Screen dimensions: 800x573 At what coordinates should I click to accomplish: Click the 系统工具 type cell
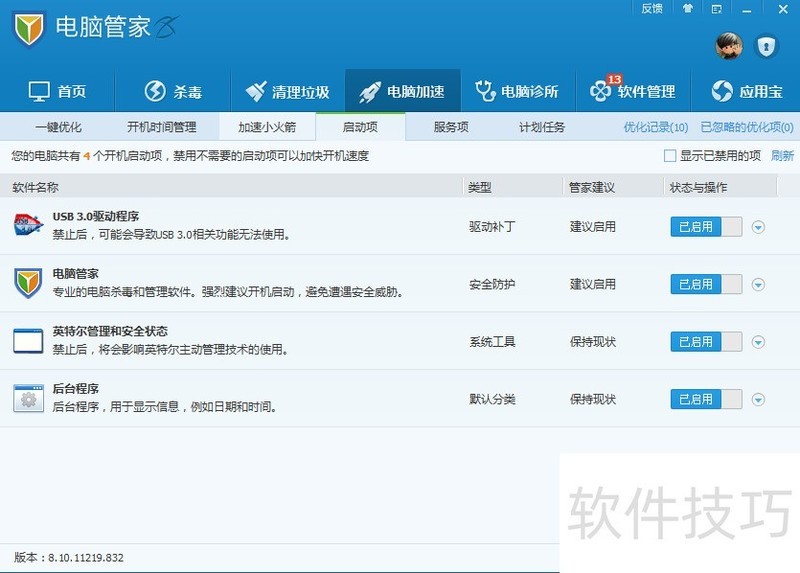pyautogui.click(x=492, y=342)
